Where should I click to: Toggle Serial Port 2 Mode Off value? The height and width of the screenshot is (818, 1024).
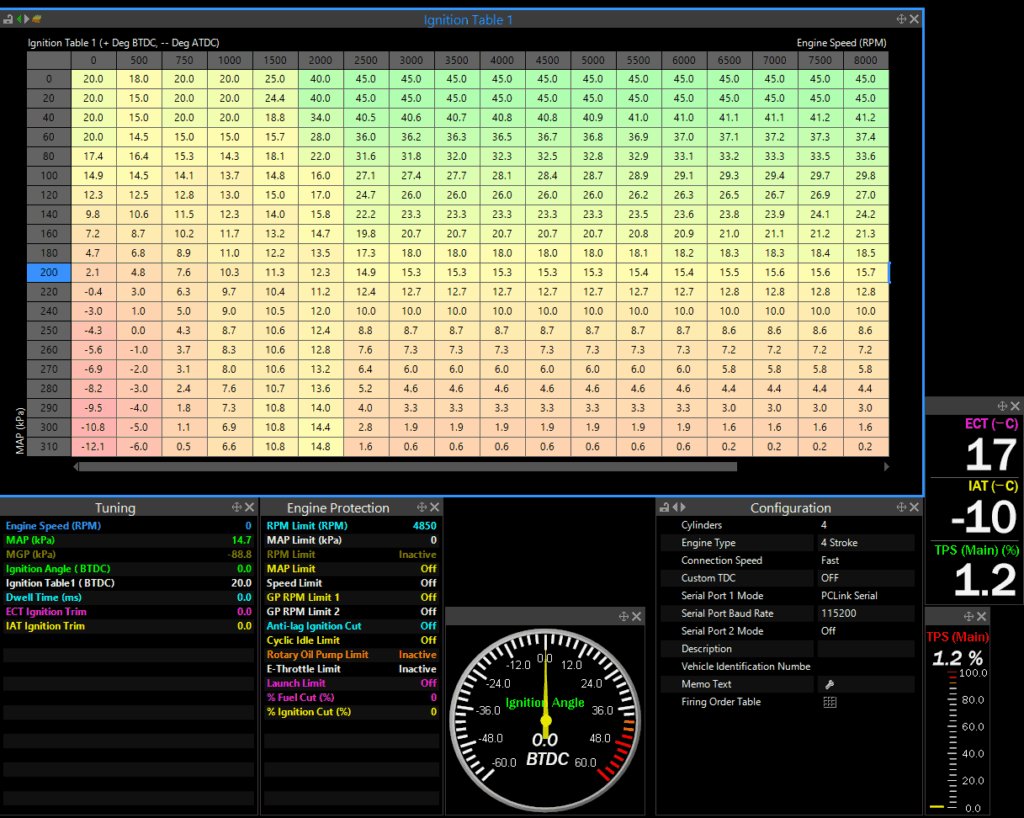point(828,631)
